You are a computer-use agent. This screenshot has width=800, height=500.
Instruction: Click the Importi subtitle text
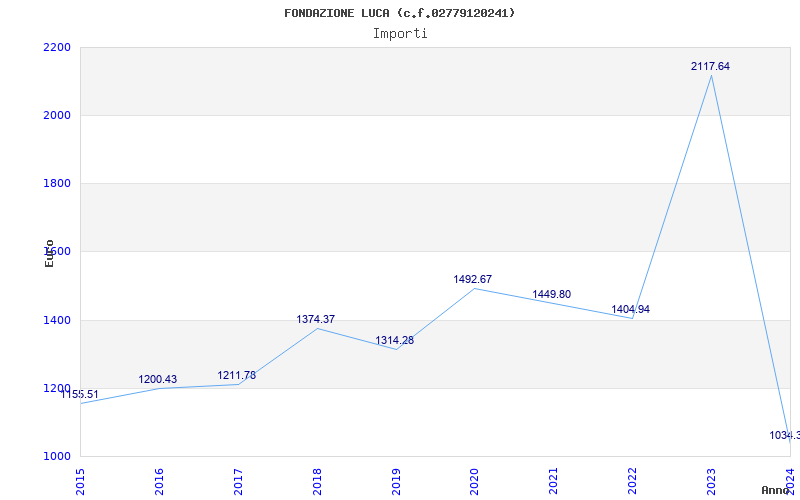pyautogui.click(x=400, y=33)
